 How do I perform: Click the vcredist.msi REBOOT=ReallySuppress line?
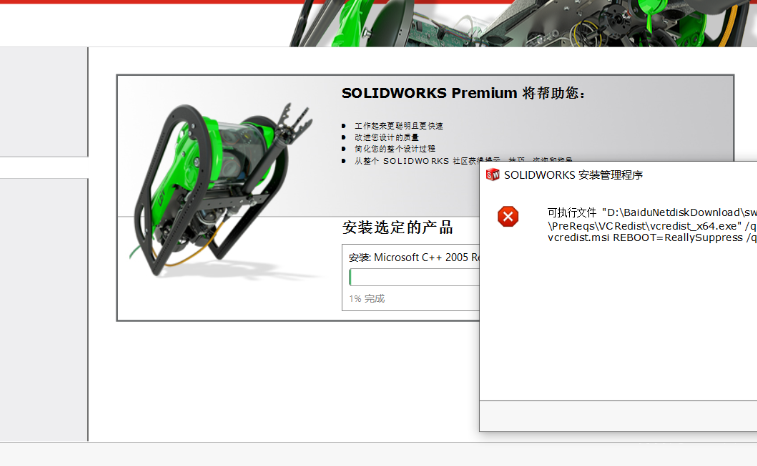tap(651, 238)
